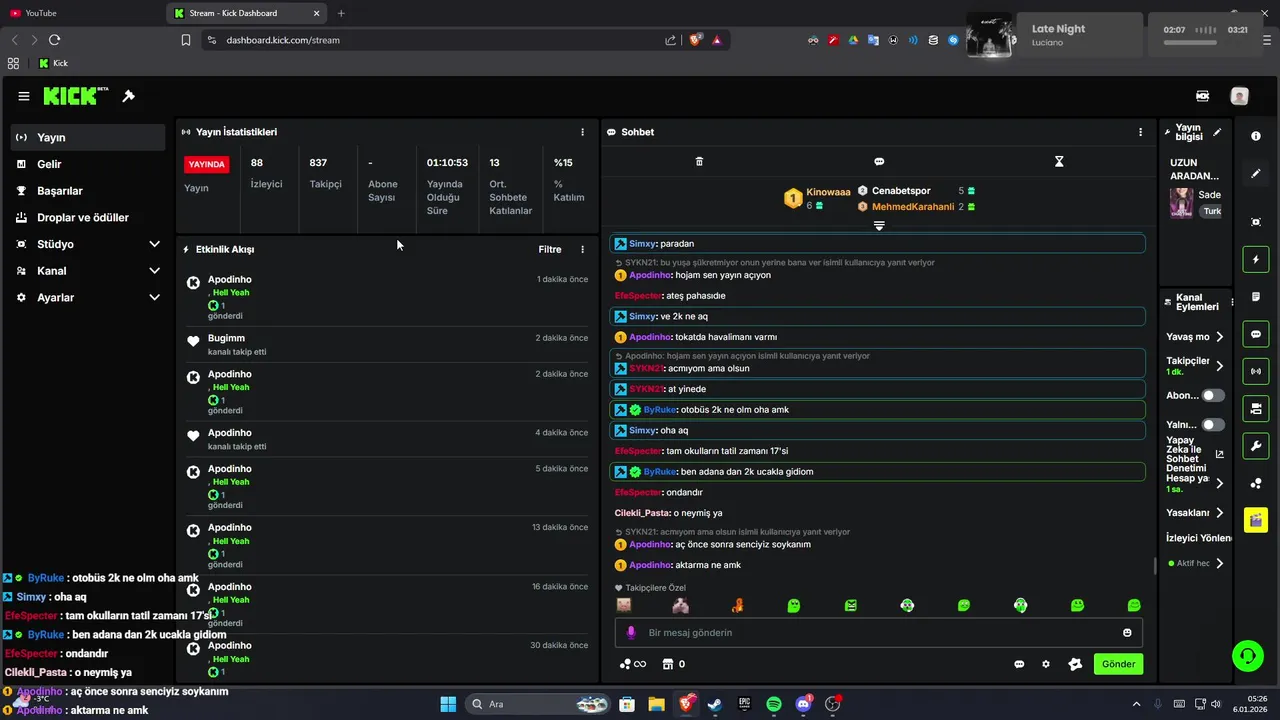Click the Late Night track progress bar
Image resolution: width=1280 pixels, height=720 pixels.
point(1190,42)
